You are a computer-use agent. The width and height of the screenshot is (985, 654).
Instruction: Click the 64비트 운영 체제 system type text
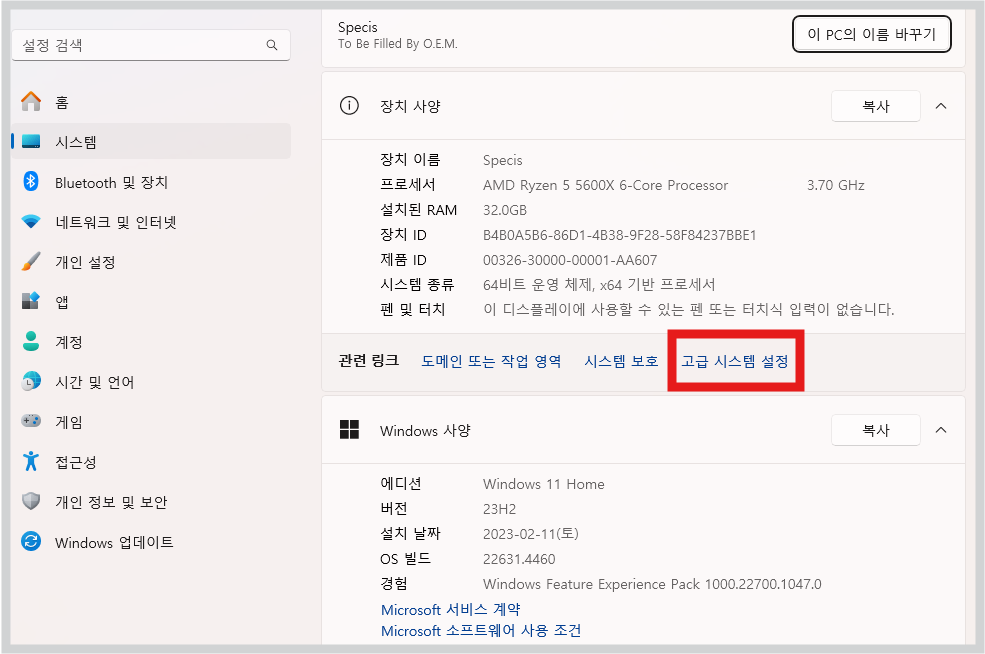click(599, 285)
